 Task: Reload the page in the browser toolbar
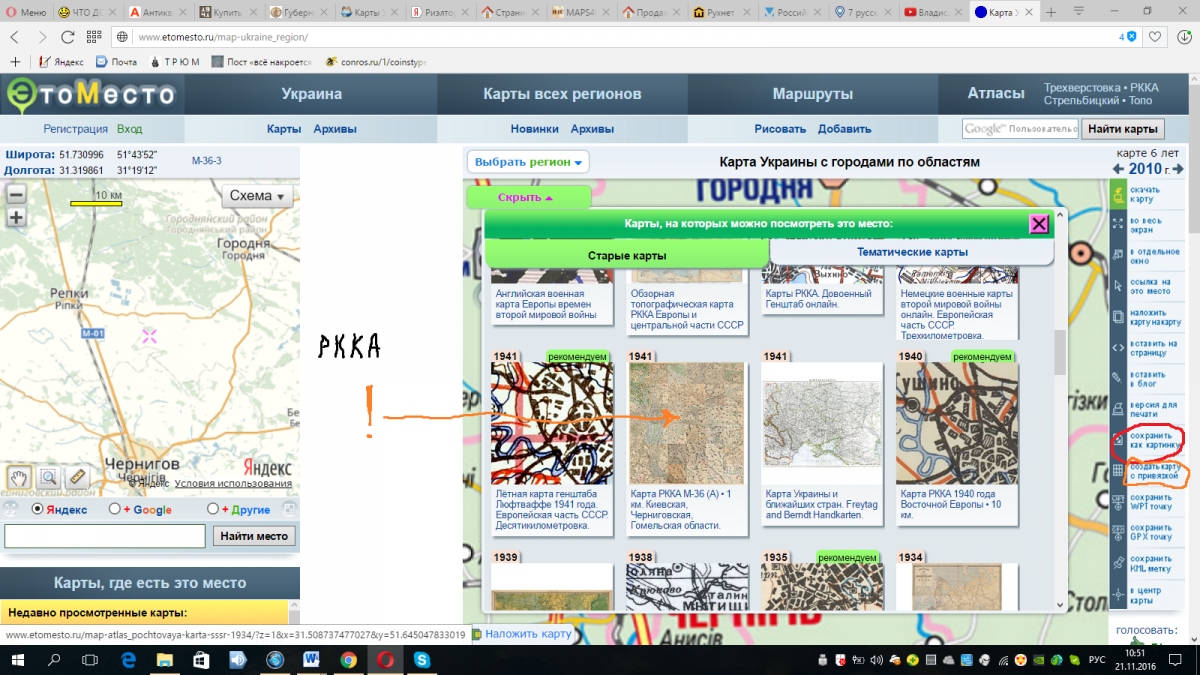coord(68,36)
